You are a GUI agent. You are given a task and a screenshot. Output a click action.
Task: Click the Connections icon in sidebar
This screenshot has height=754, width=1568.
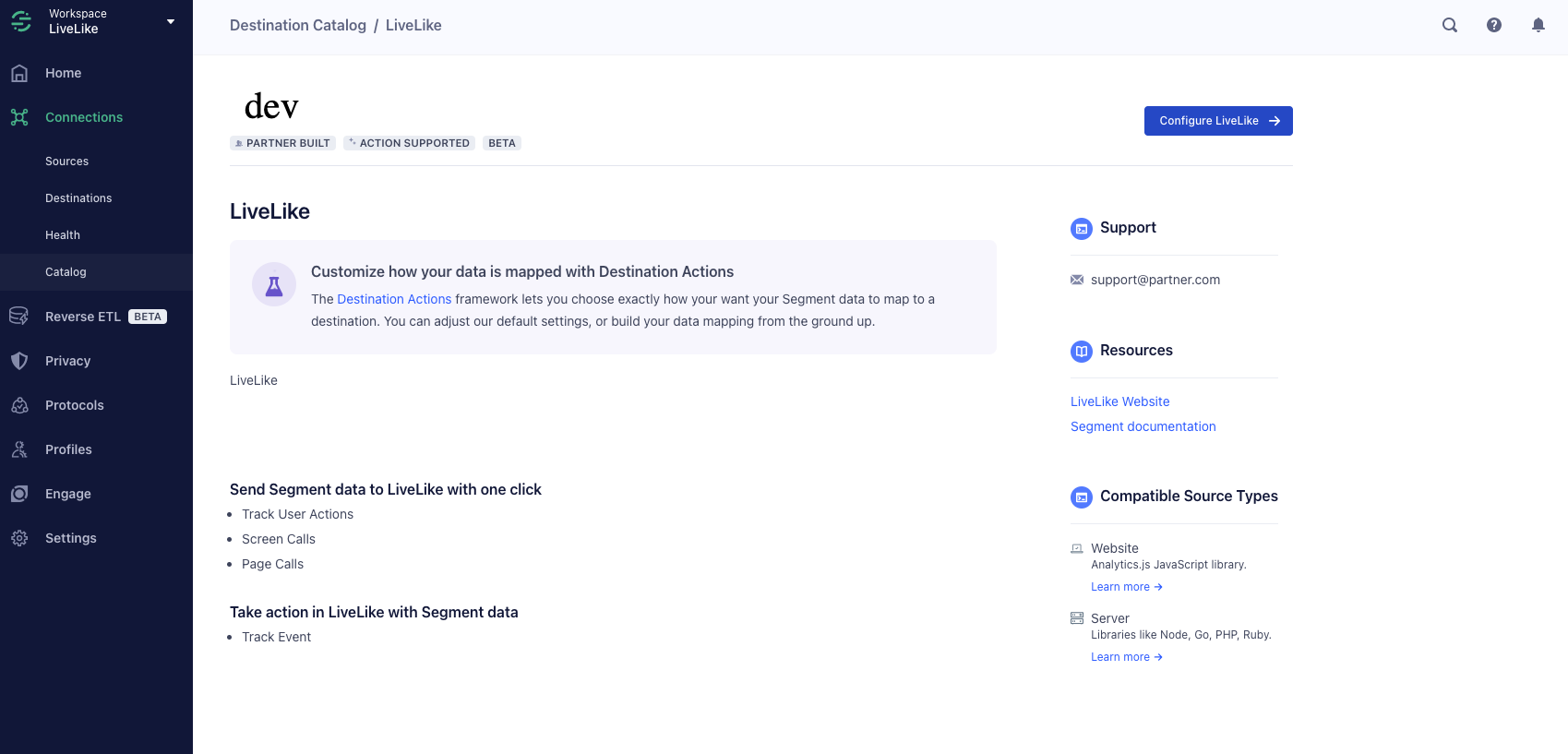pyautogui.click(x=19, y=117)
